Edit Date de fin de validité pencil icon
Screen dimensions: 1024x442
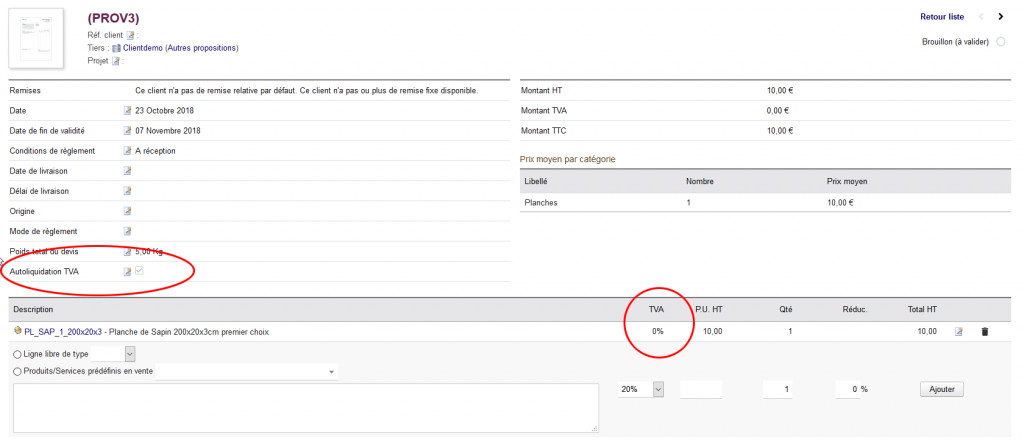coord(127,131)
